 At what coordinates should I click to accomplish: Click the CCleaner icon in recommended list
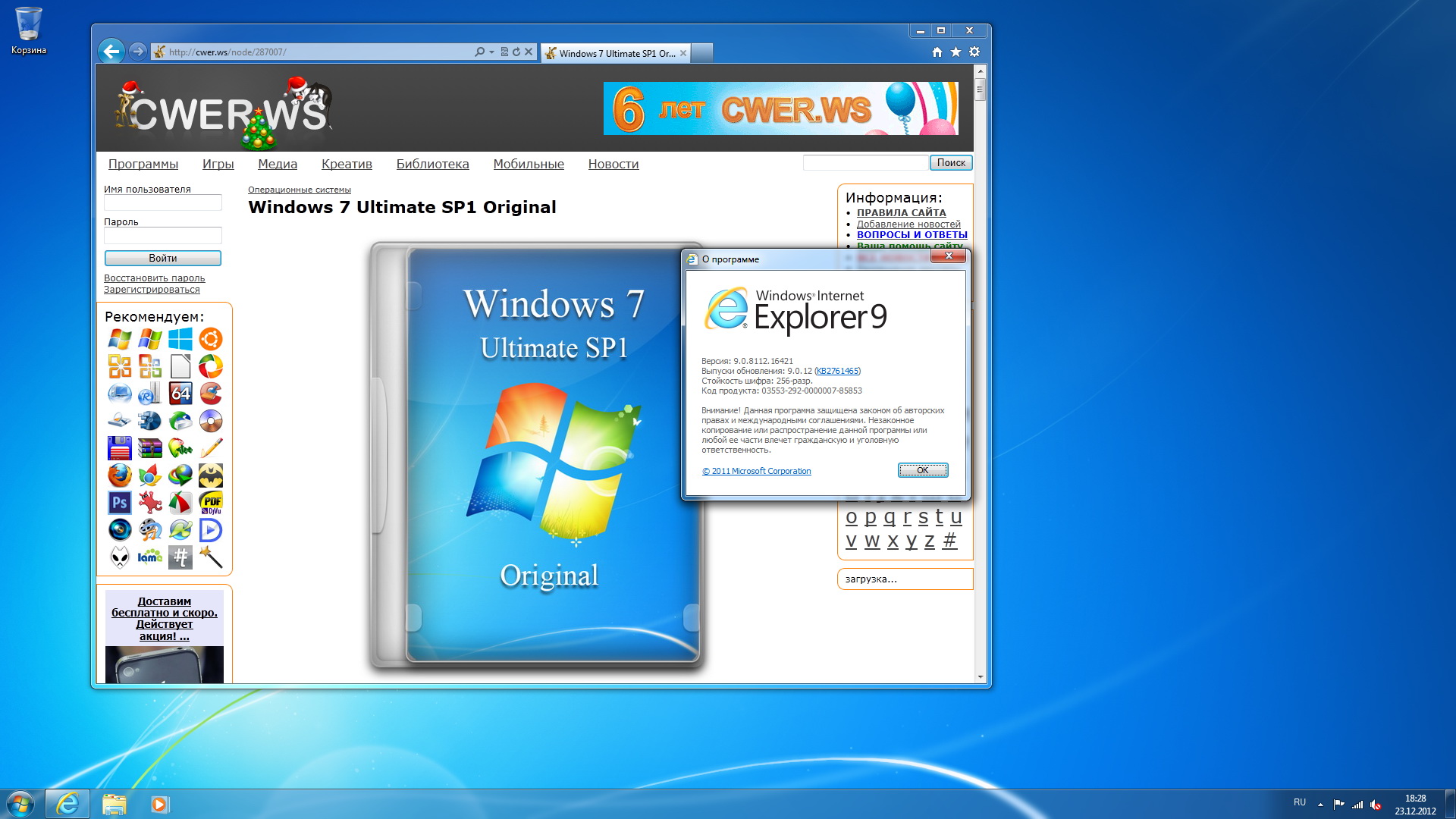point(211,394)
